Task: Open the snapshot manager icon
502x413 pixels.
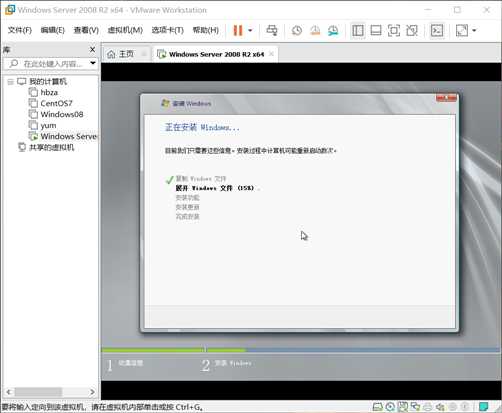Action: (x=333, y=30)
